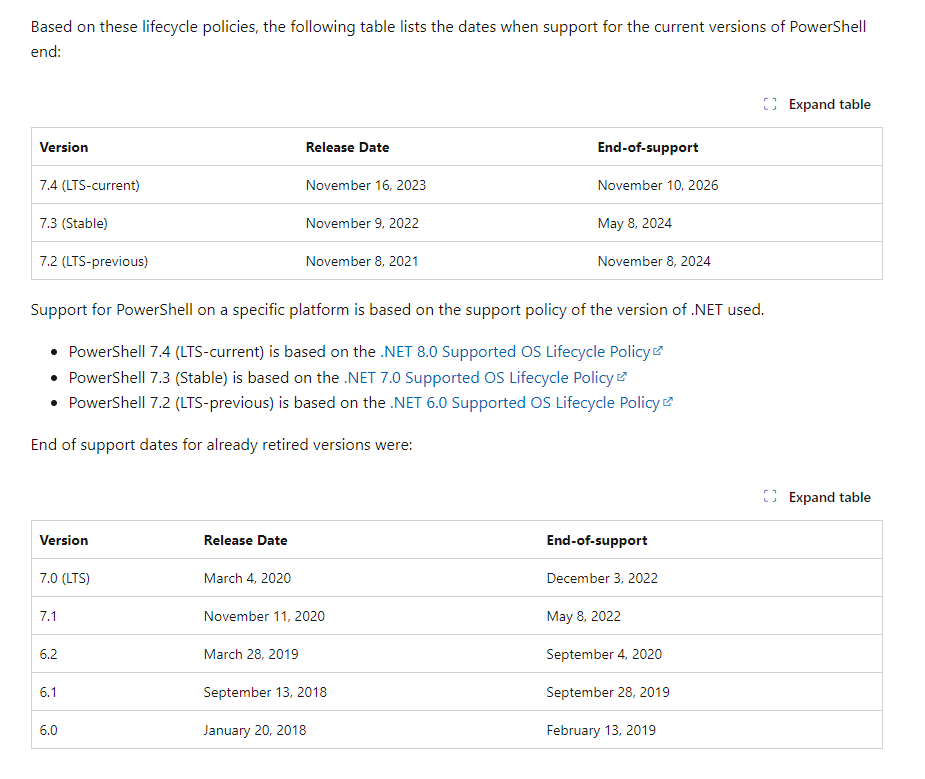The image size is (925, 779).
Task: Open .NET 7.0 Supported OS Lifecycle Policy
Action: [x=479, y=378]
